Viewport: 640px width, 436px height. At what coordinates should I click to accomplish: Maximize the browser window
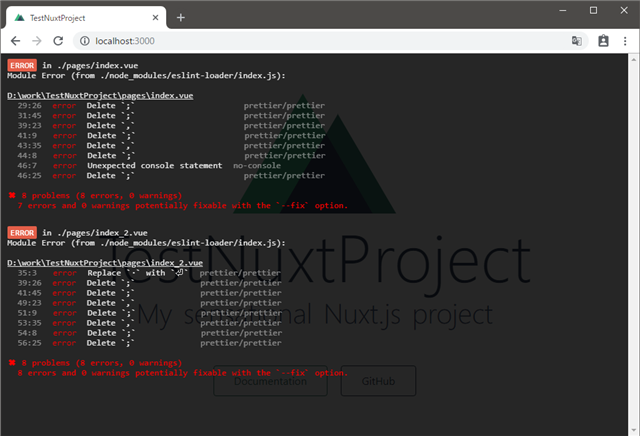pos(593,11)
